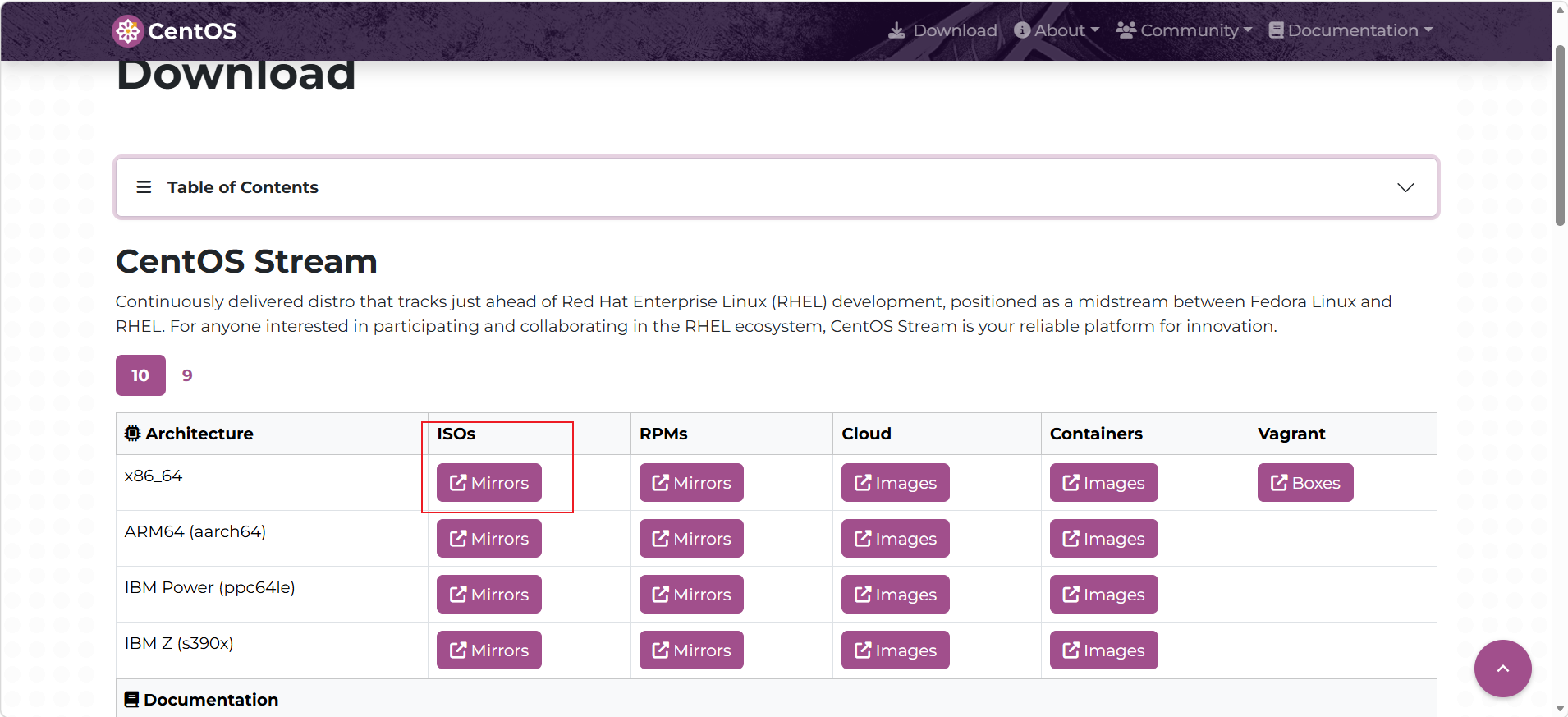The image size is (1568, 717).
Task: Click the Table of Contents hamburger icon
Action: [144, 187]
